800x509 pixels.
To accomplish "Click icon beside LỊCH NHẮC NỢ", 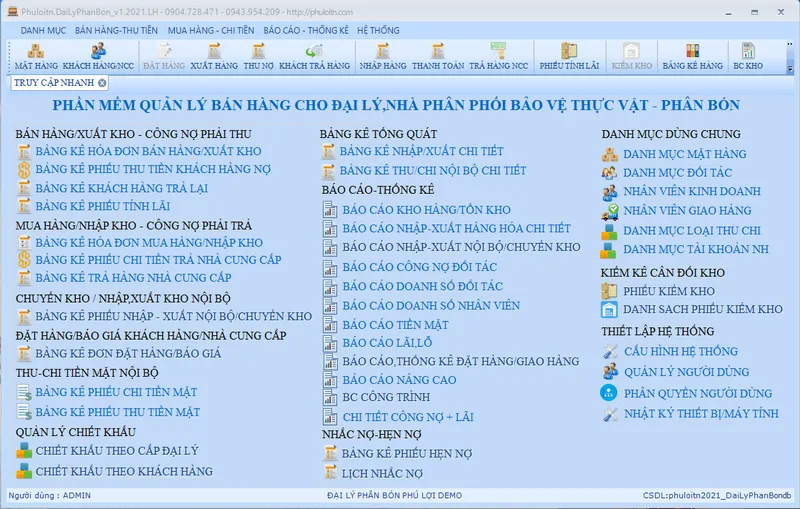I will (330, 473).
